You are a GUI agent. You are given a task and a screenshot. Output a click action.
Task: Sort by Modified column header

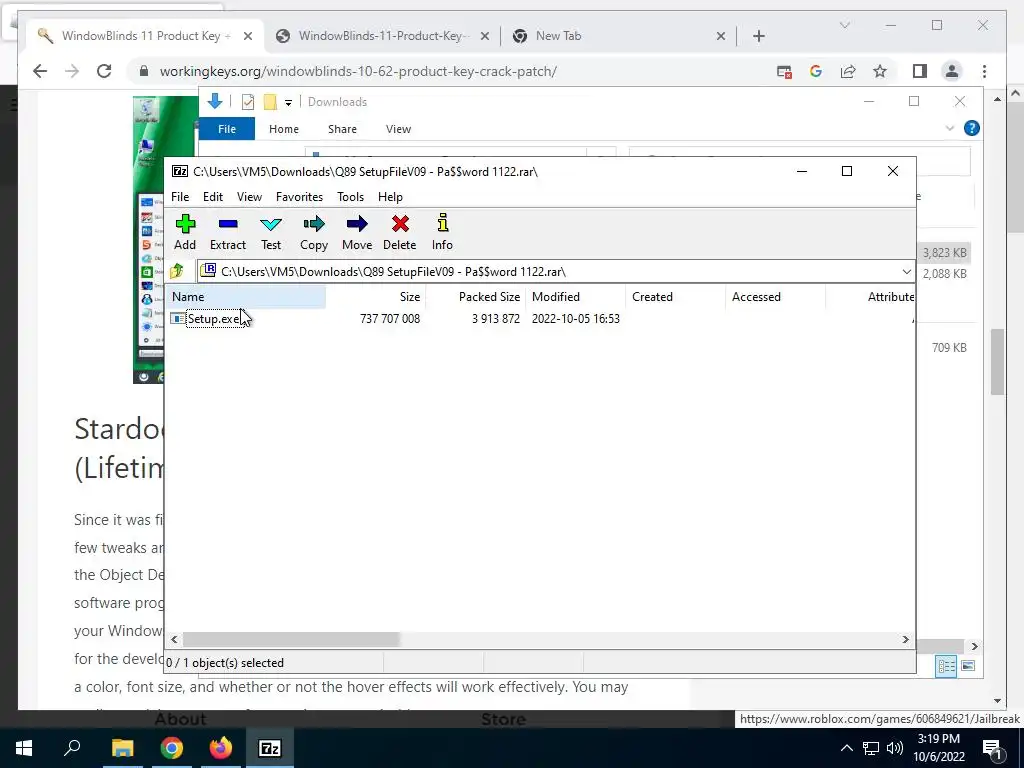coord(575,296)
